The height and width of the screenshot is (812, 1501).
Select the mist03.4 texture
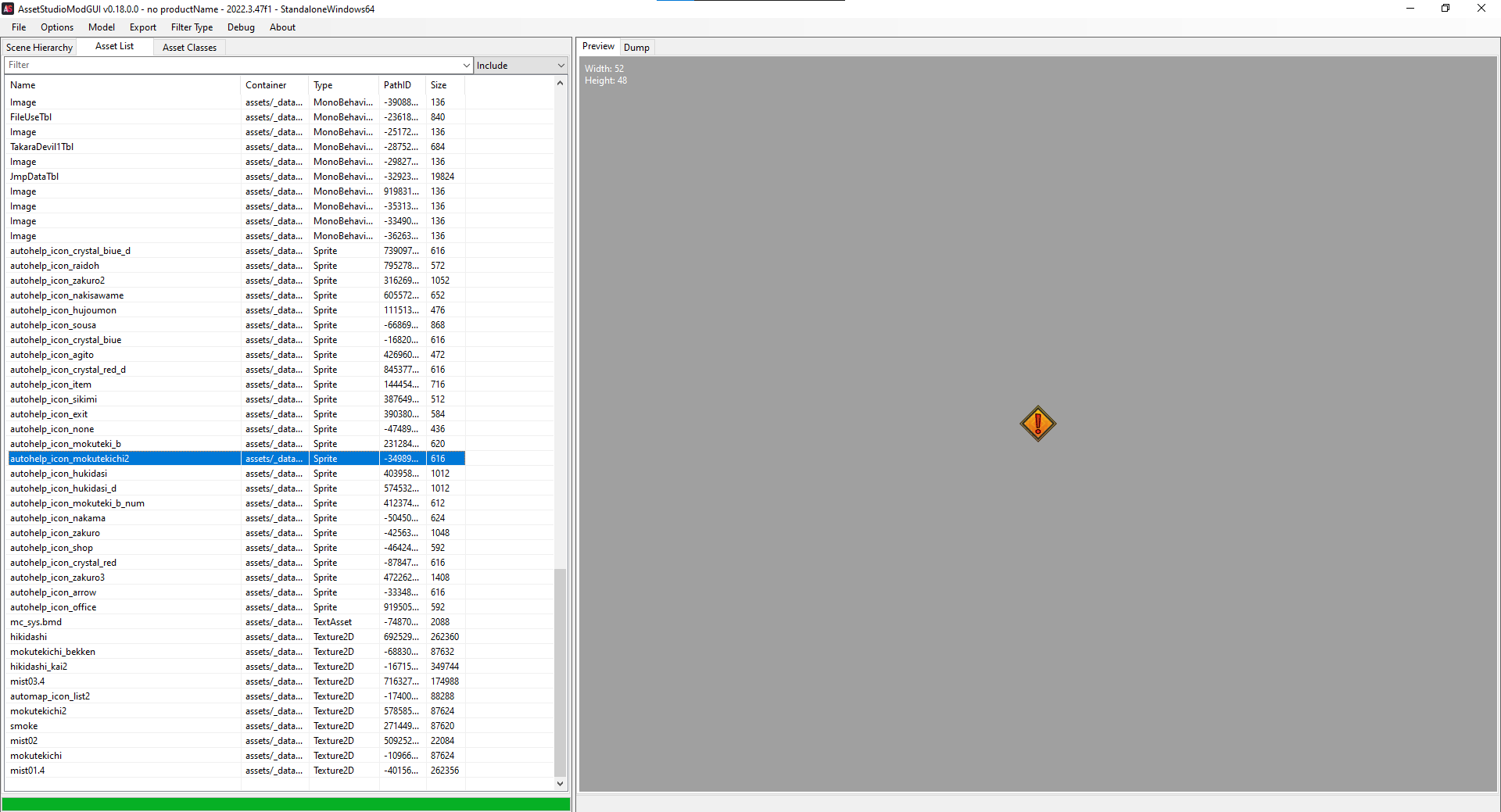click(236, 681)
